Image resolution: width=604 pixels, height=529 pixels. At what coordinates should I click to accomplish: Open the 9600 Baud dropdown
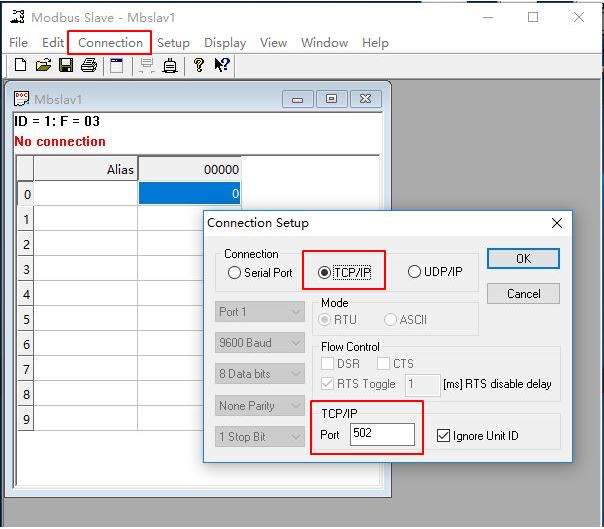(x=260, y=343)
